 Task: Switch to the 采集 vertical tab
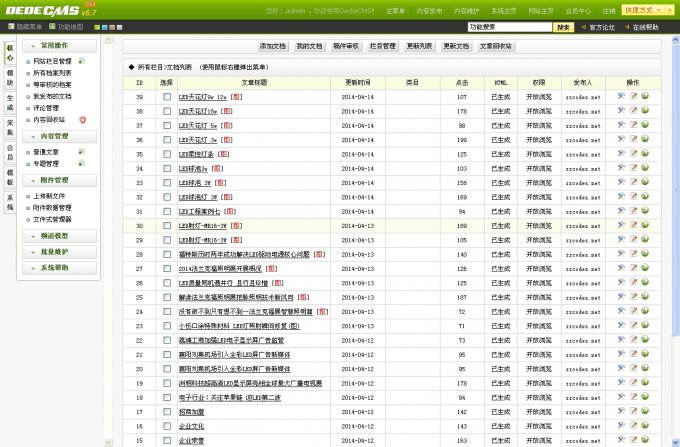click(10, 127)
